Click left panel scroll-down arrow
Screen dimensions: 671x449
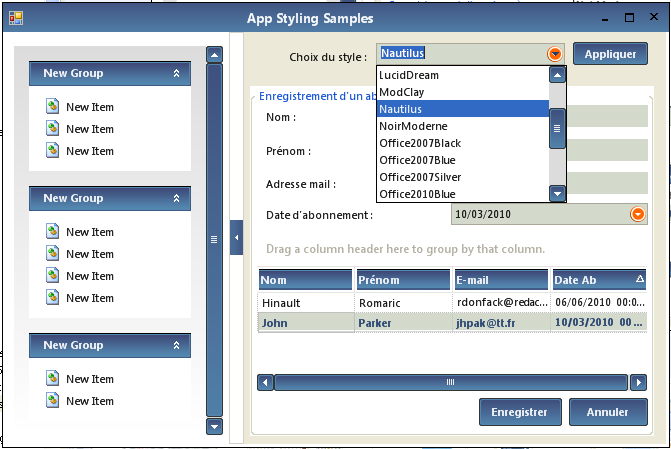pyautogui.click(x=213, y=426)
